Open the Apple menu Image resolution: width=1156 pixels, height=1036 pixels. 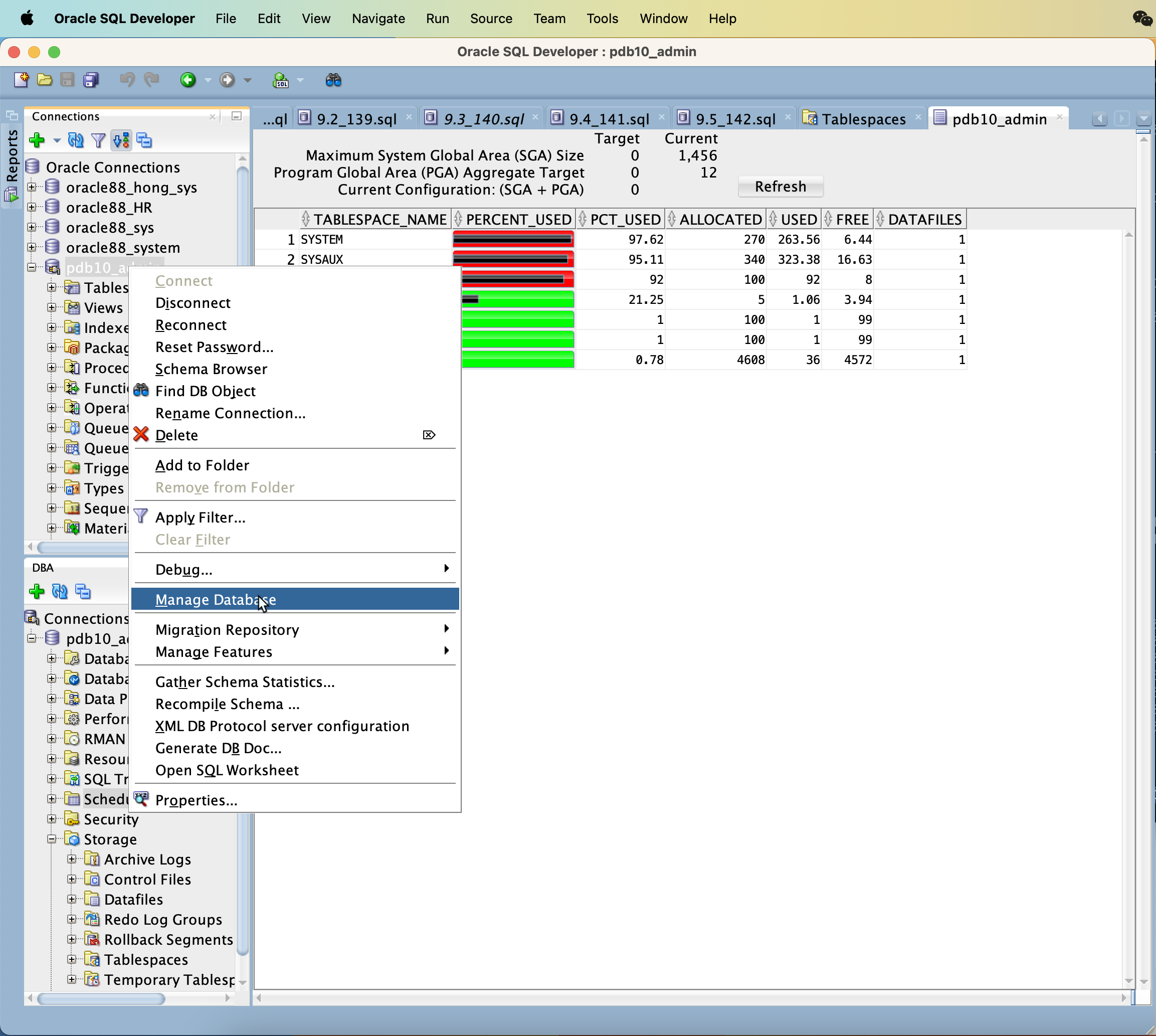27,18
